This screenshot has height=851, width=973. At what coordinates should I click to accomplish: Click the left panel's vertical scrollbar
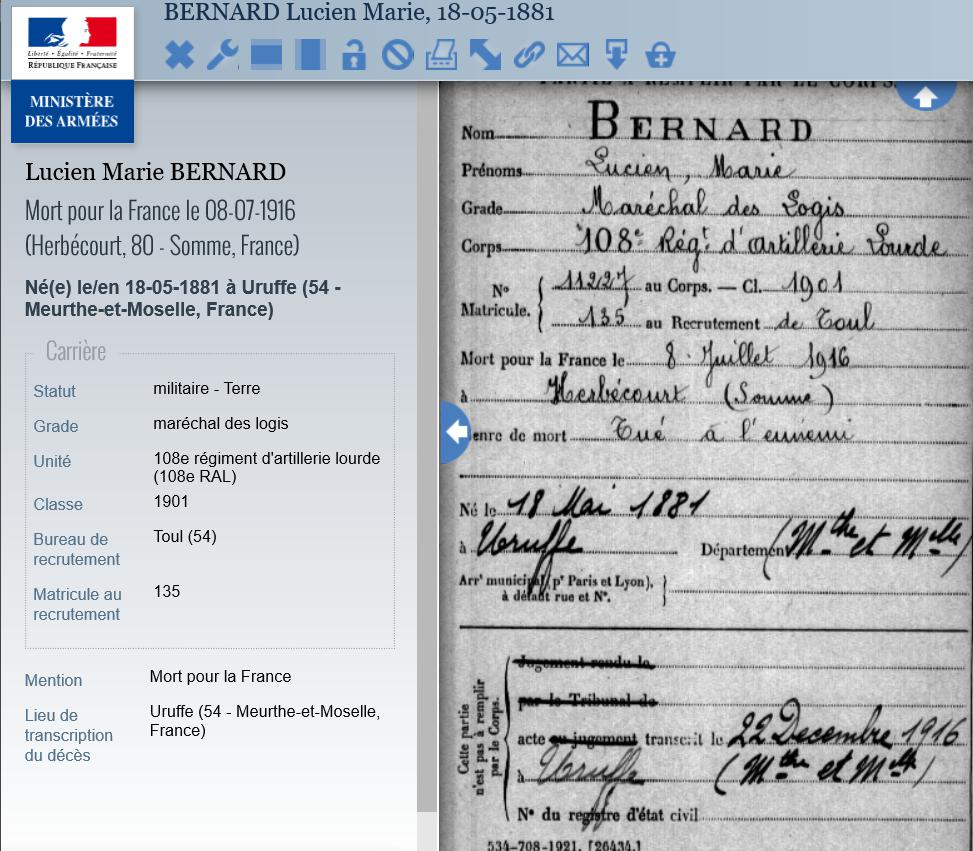pyautogui.click(x=426, y=447)
